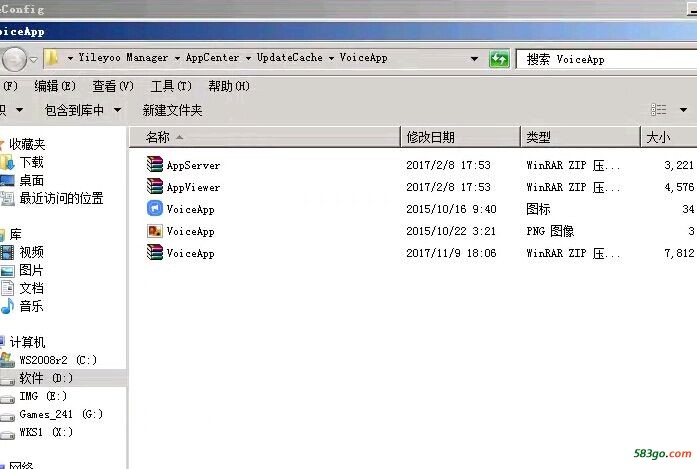Open the 工具(T) menu
The height and width of the screenshot is (469, 697).
[171, 86]
